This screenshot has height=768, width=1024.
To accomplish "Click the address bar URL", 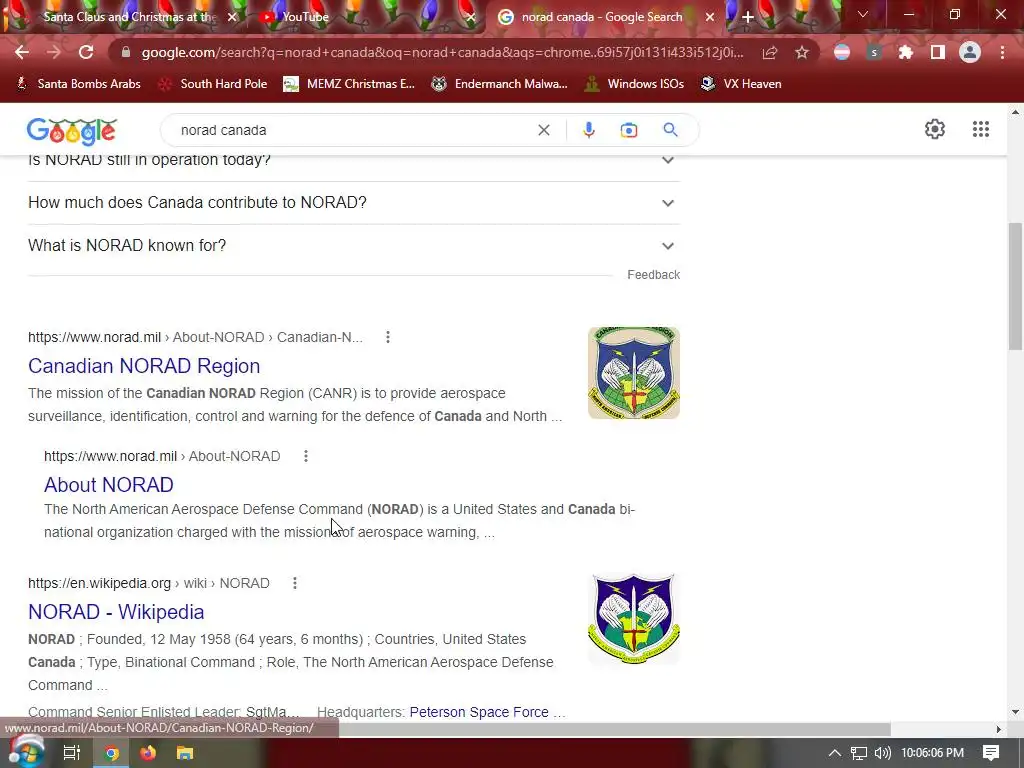I will click(x=442, y=52).
